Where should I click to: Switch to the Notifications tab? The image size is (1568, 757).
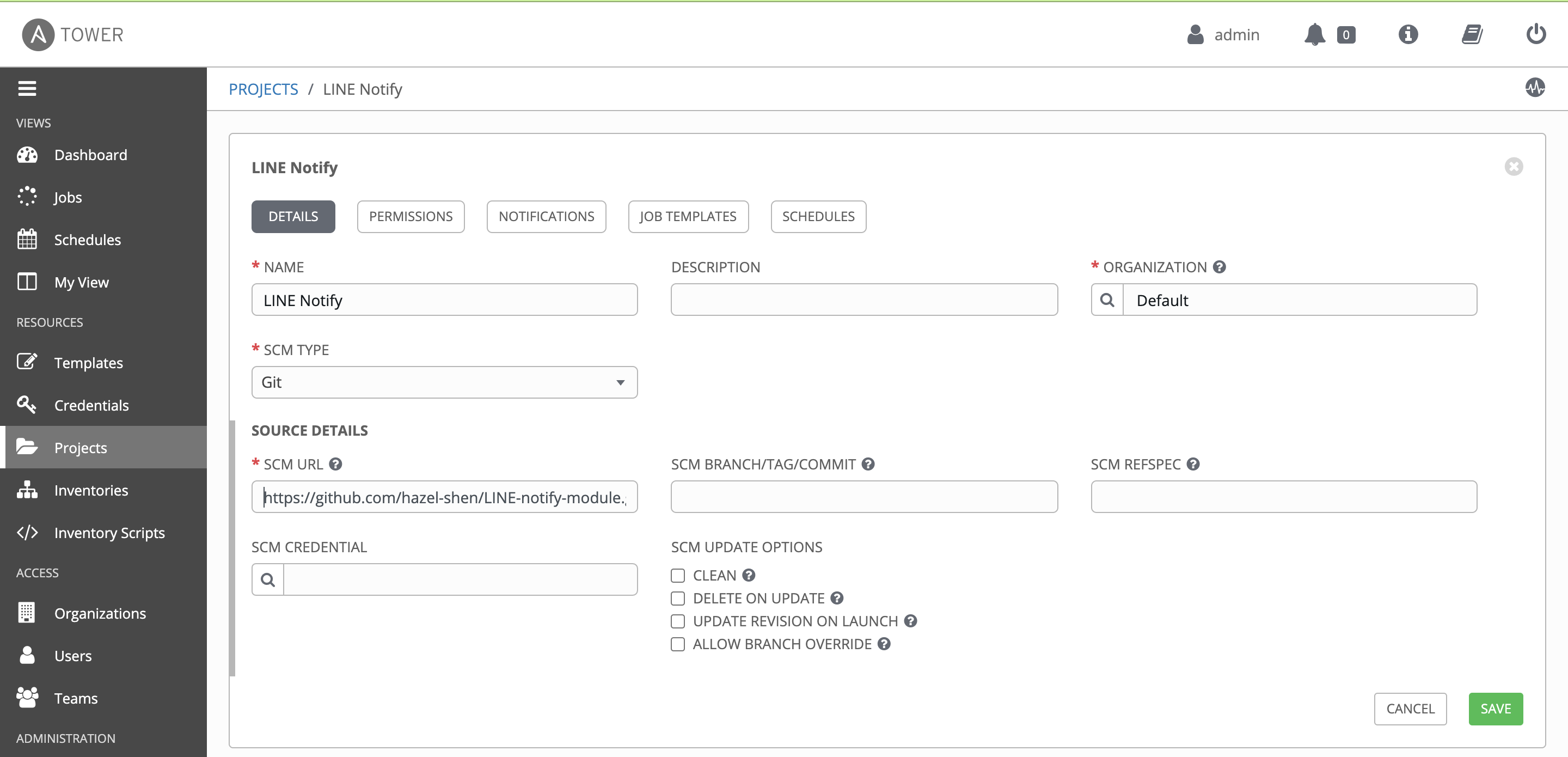point(546,216)
